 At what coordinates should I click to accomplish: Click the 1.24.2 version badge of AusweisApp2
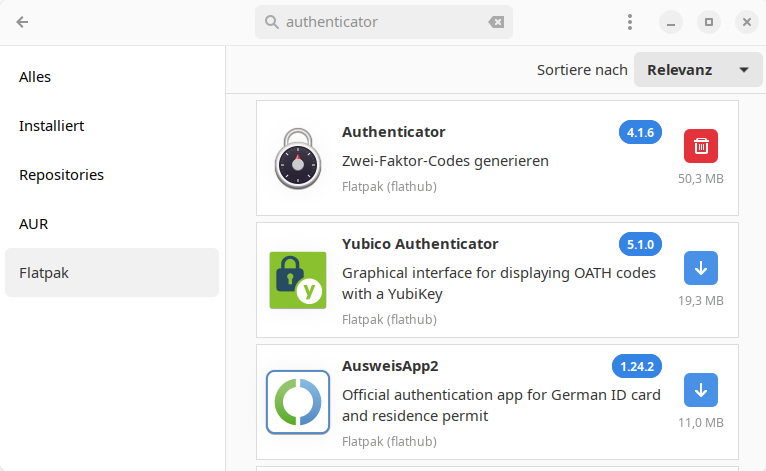coord(637,366)
